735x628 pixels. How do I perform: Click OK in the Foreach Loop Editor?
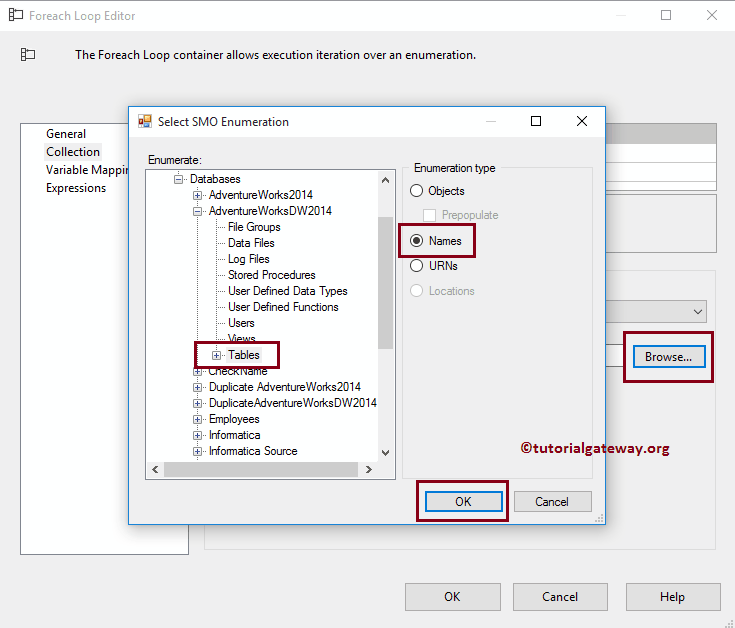pyautogui.click(x=452, y=597)
